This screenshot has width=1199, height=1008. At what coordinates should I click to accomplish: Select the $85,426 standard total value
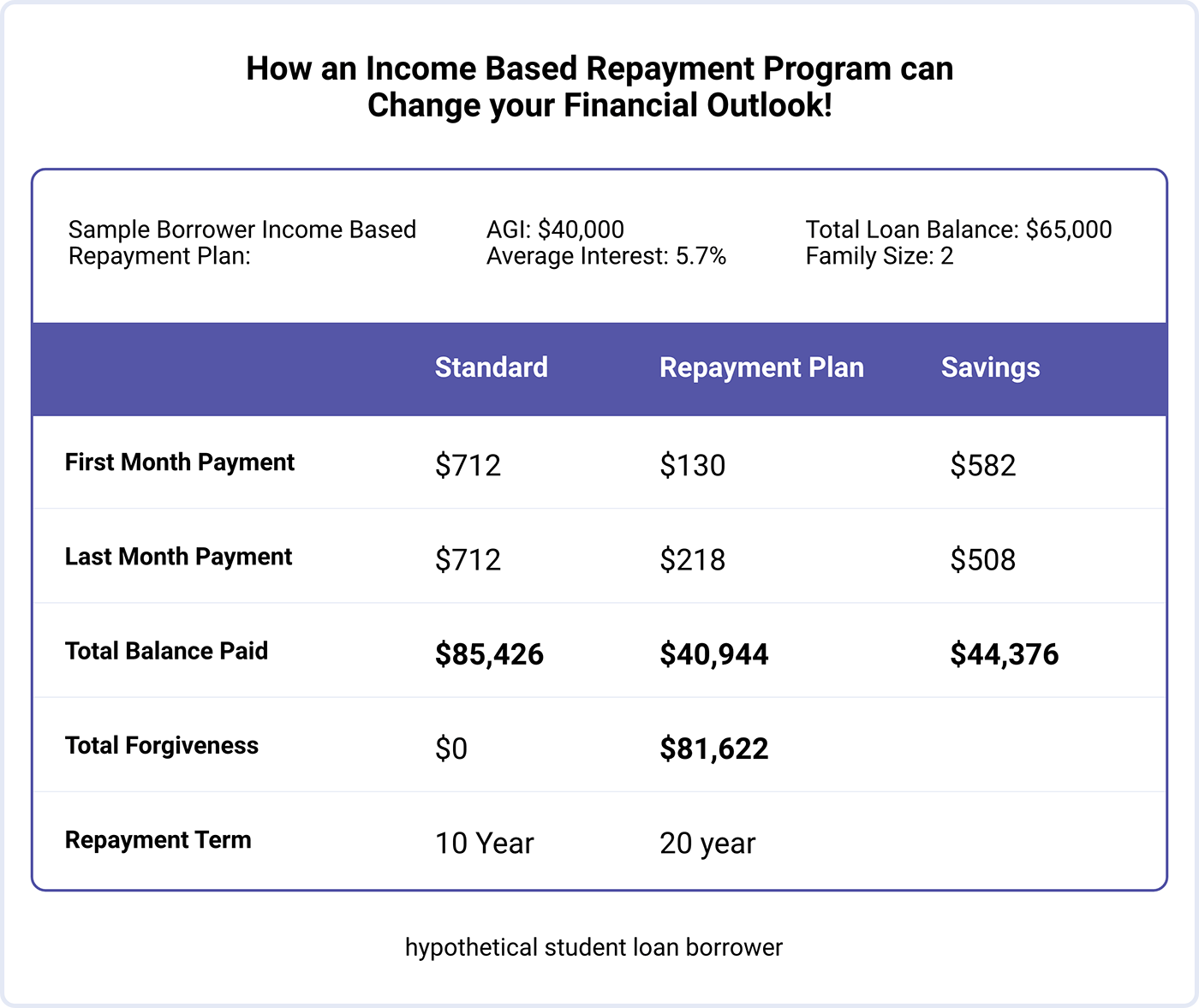(489, 654)
